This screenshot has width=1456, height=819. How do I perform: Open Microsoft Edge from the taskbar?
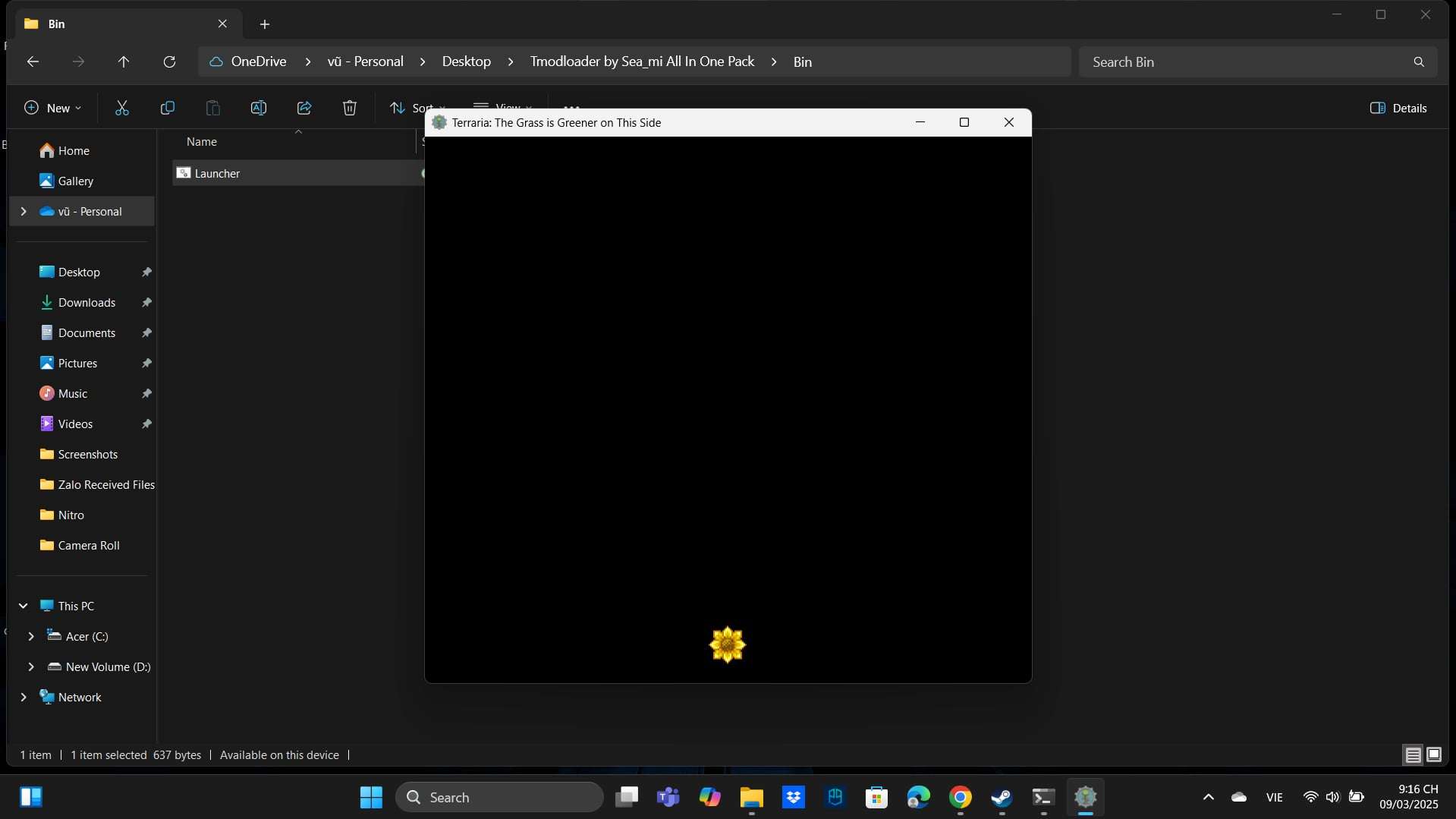tap(918, 797)
